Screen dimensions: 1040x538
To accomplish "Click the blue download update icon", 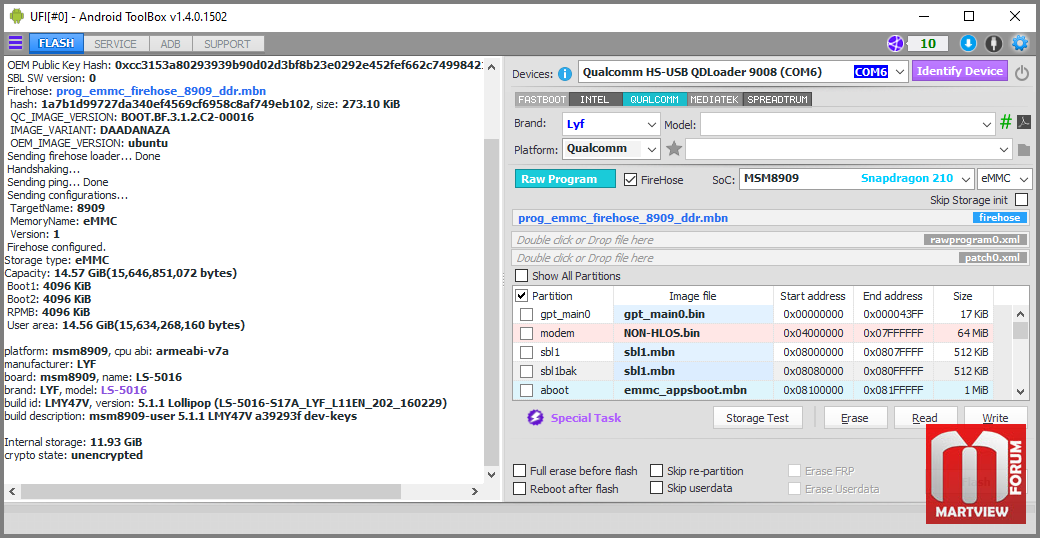I will [968, 44].
